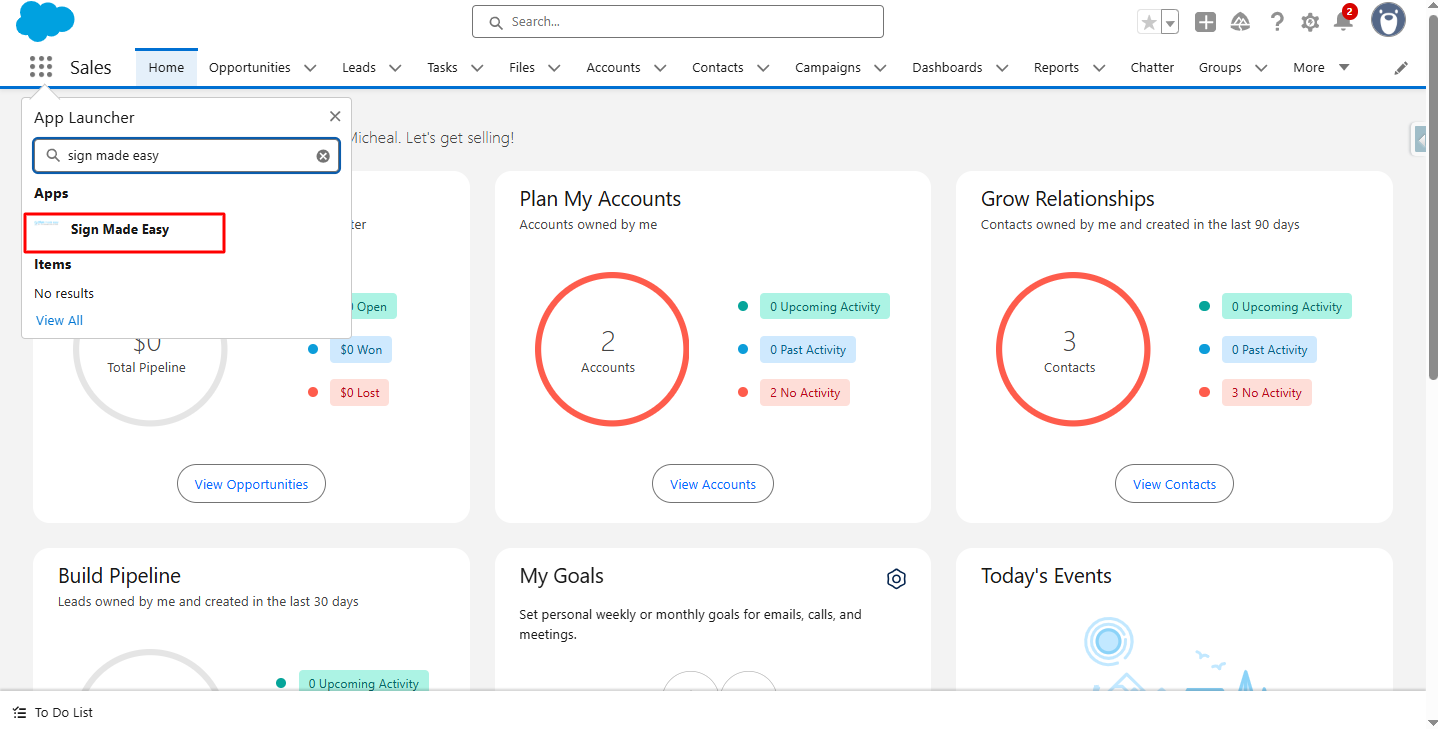Screen dimensions: 1438x729
Task: Click the Total Pipeline label
Action: point(147,368)
